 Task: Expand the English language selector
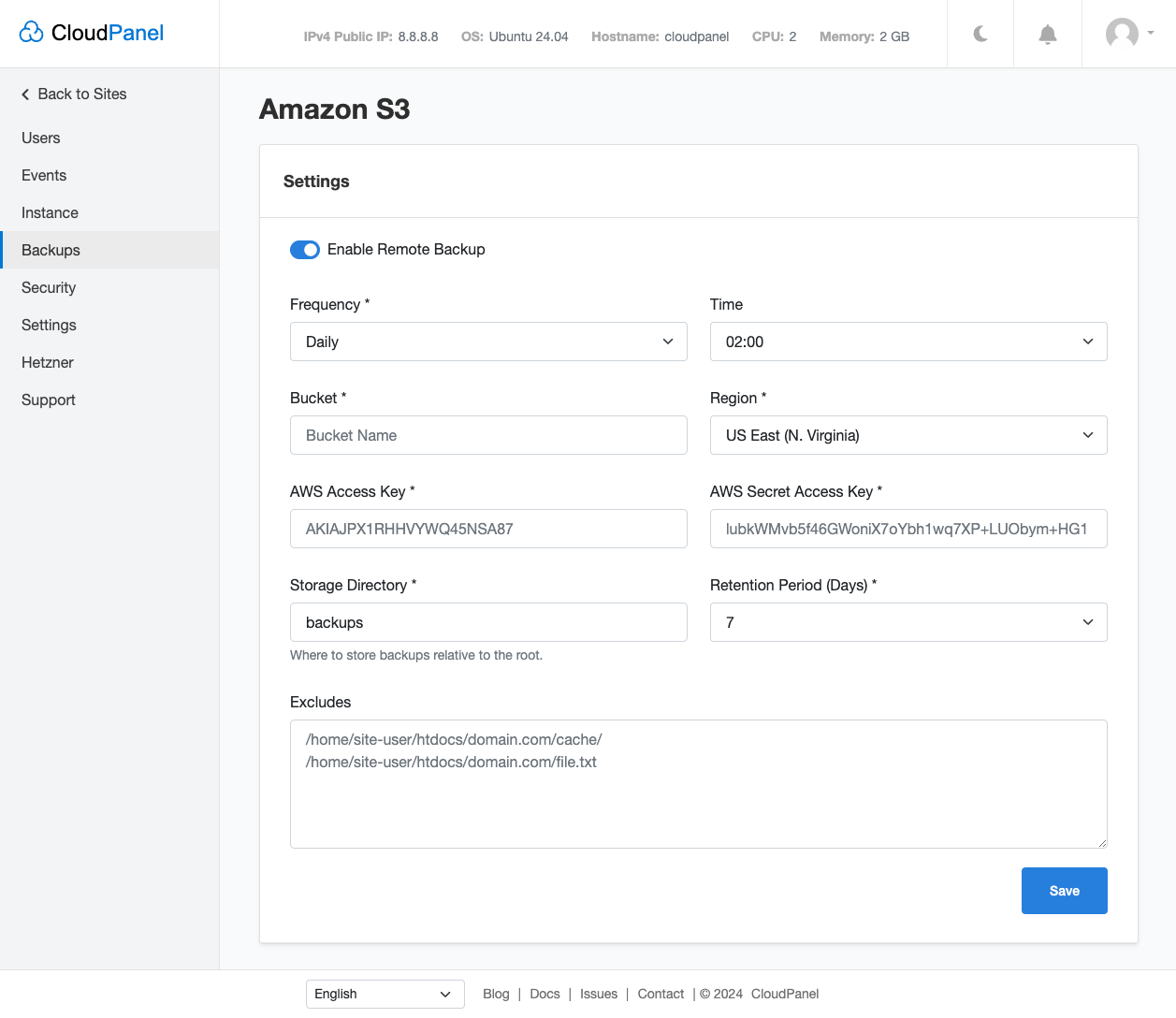(x=385, y=994)
